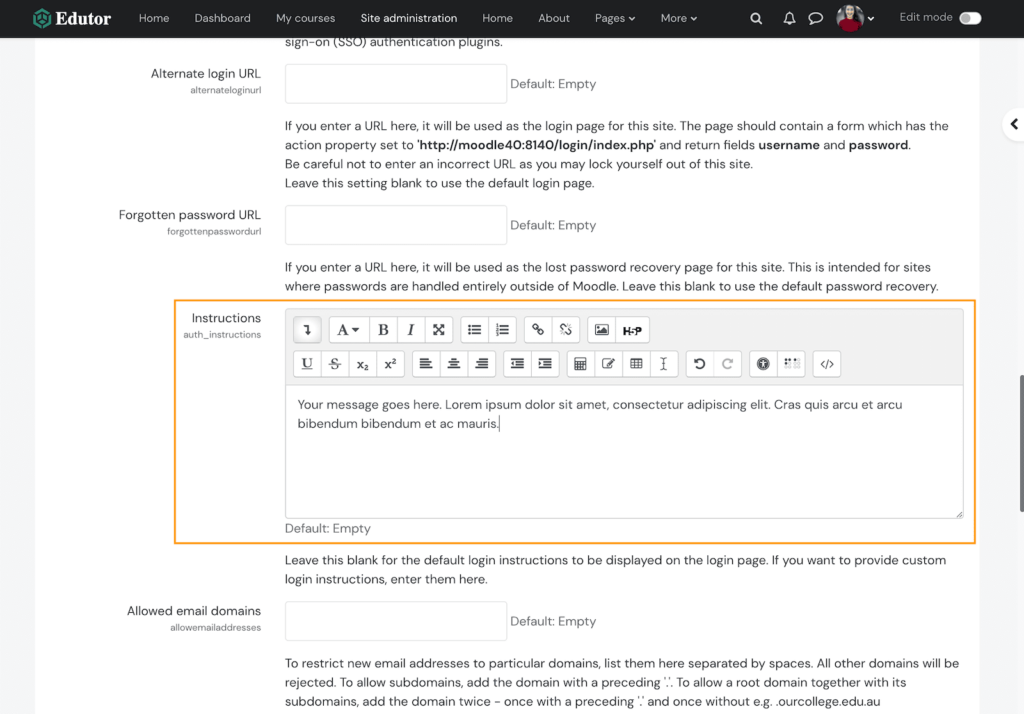The width and height of the screenshot is (1024, 714).
Task: Undo the last editor change
Action: [698, 363]
